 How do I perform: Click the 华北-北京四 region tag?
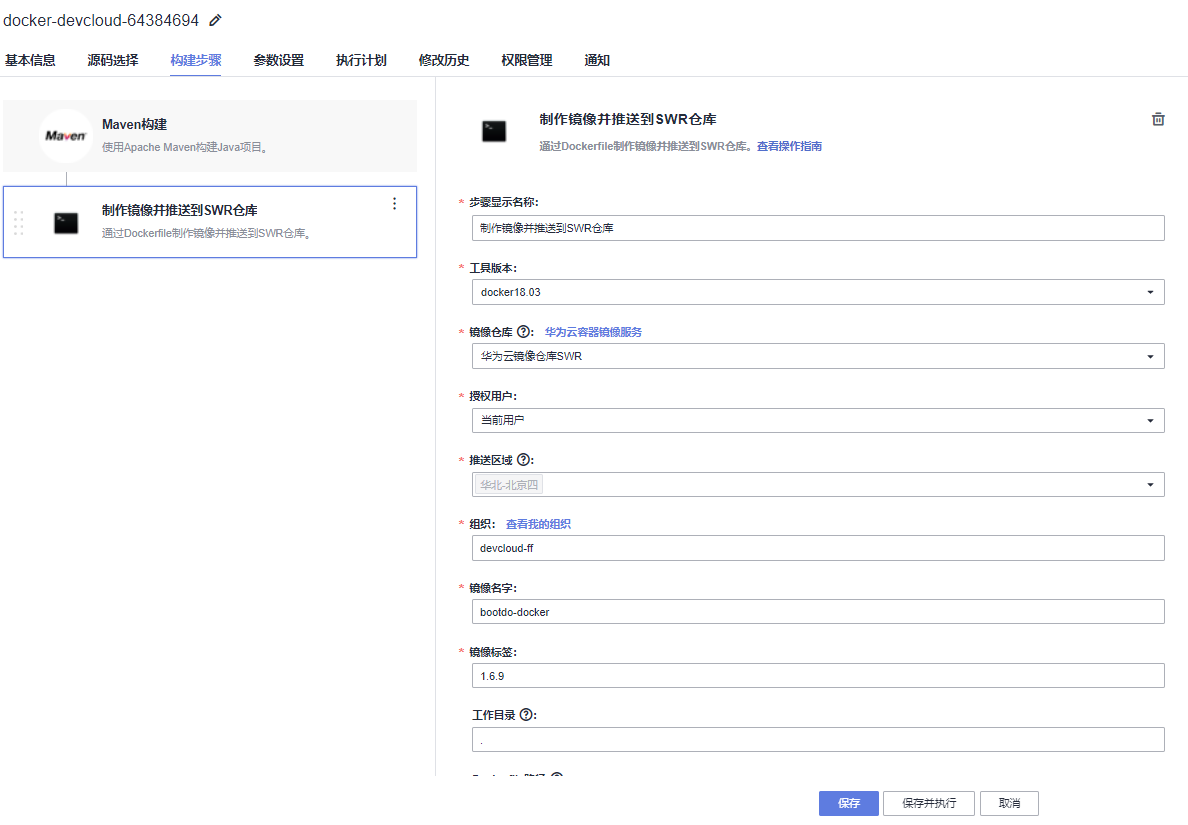pos(508,485)
